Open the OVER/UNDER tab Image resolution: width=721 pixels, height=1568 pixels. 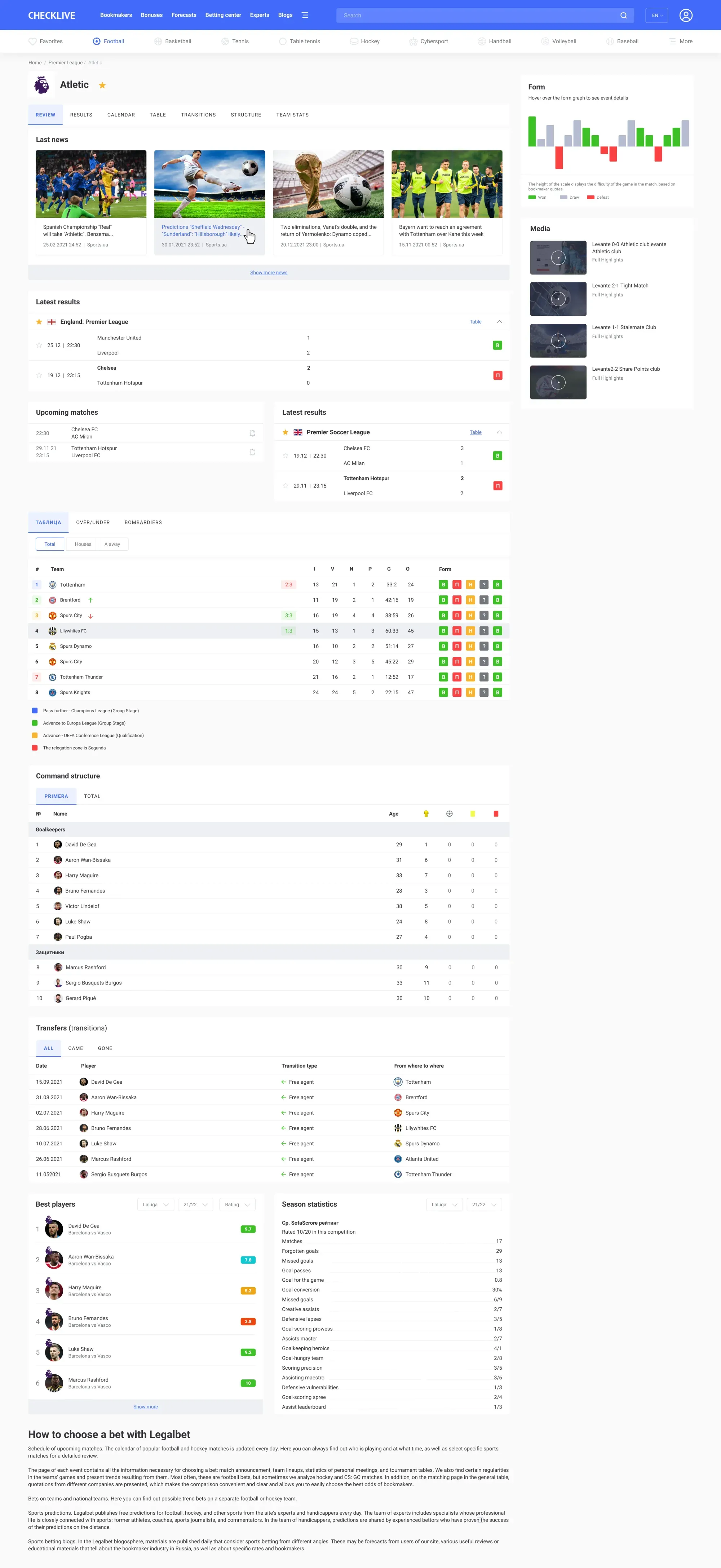(93, 522)
